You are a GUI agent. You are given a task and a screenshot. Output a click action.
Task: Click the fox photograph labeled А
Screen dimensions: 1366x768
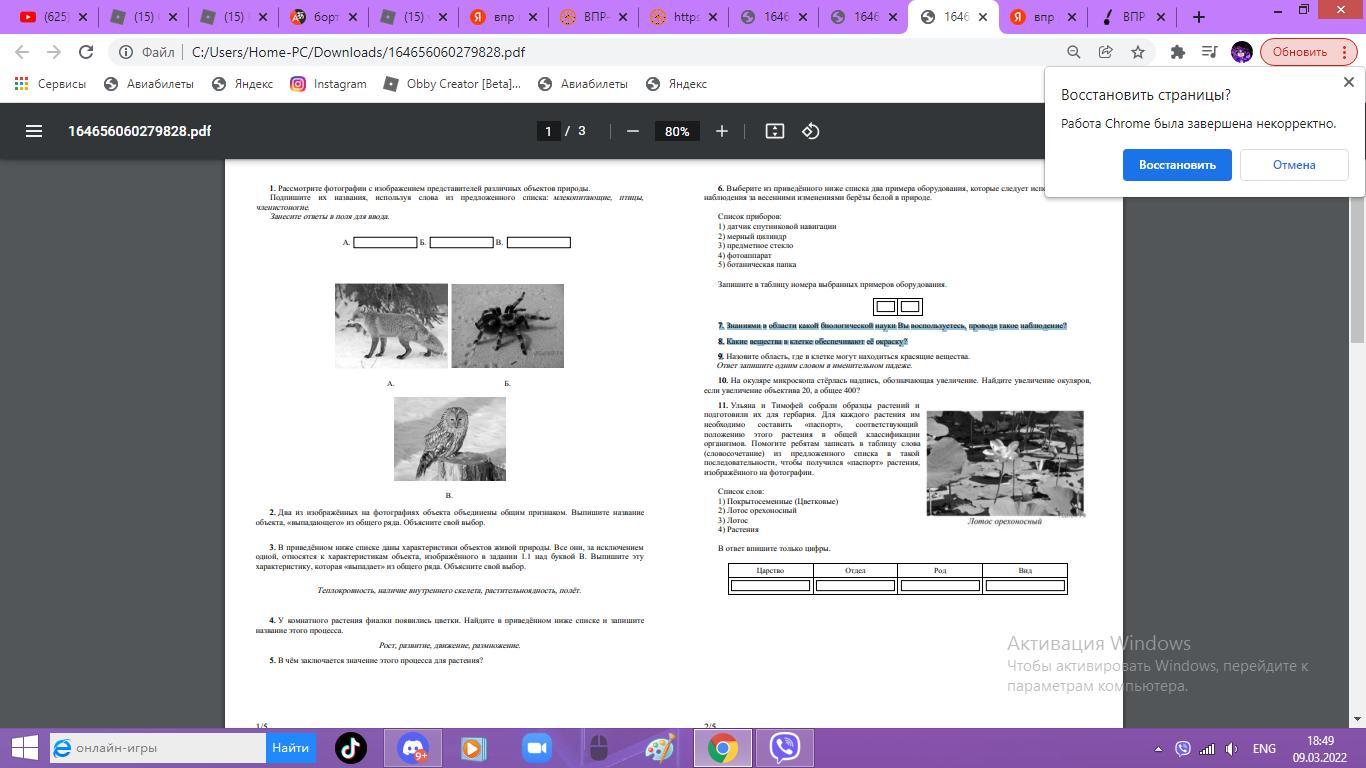[391, 326]
